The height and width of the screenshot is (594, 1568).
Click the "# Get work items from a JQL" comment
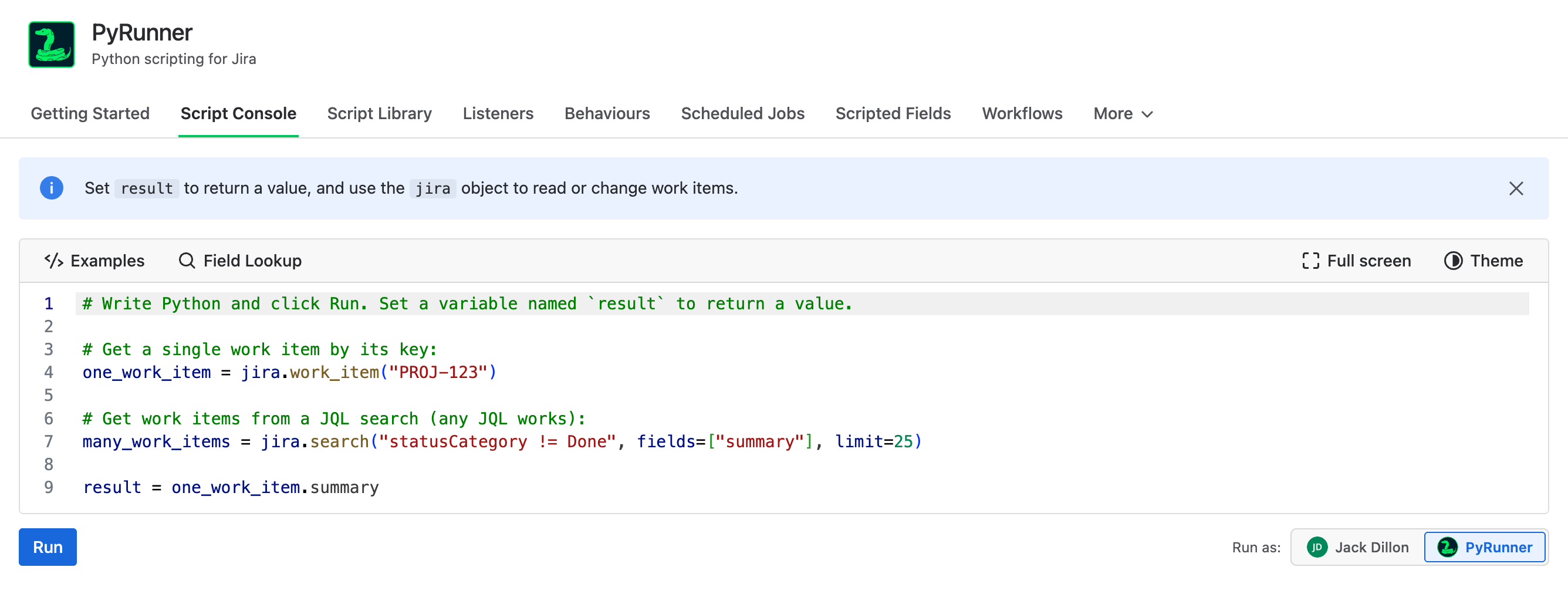(334, 419)
